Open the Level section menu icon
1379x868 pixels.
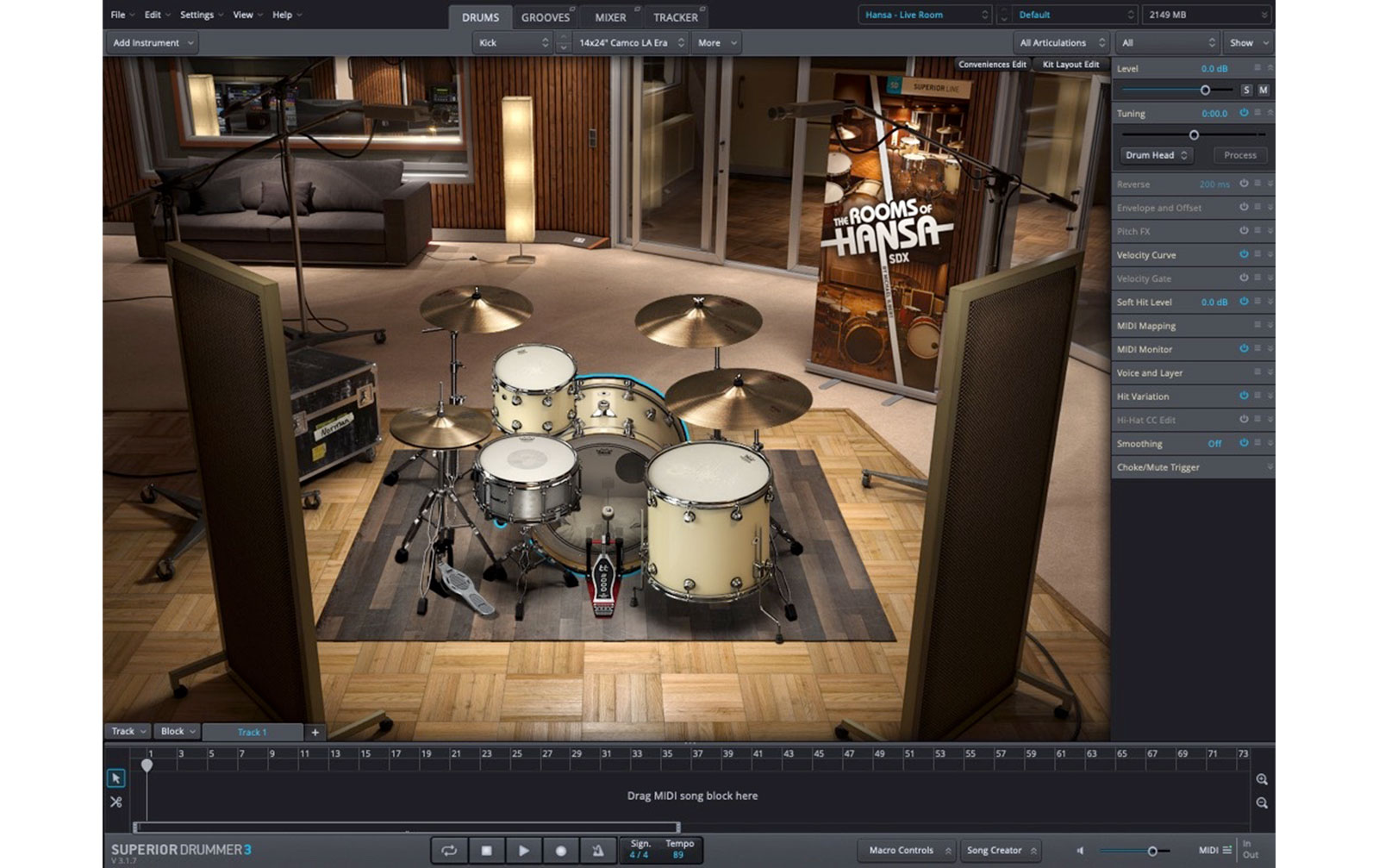click(x=1257, y=67)
